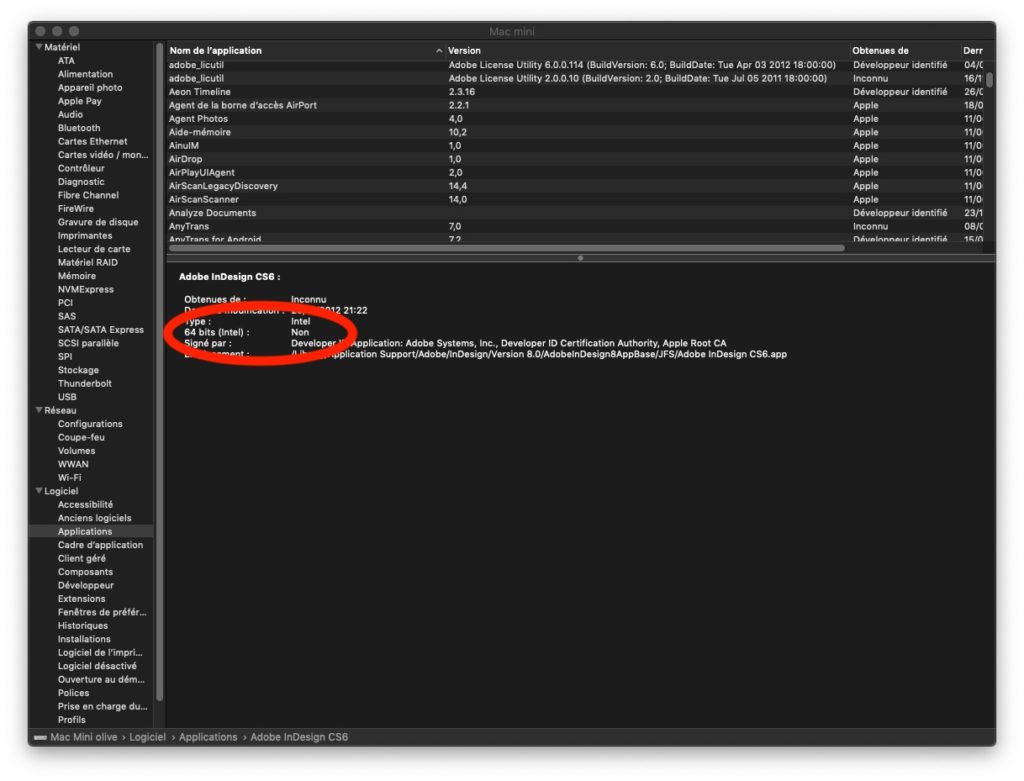This screenshot has width=1024, height=781.
Task: Open Installations under Logiciel
Action: click(x=84, y=639)
